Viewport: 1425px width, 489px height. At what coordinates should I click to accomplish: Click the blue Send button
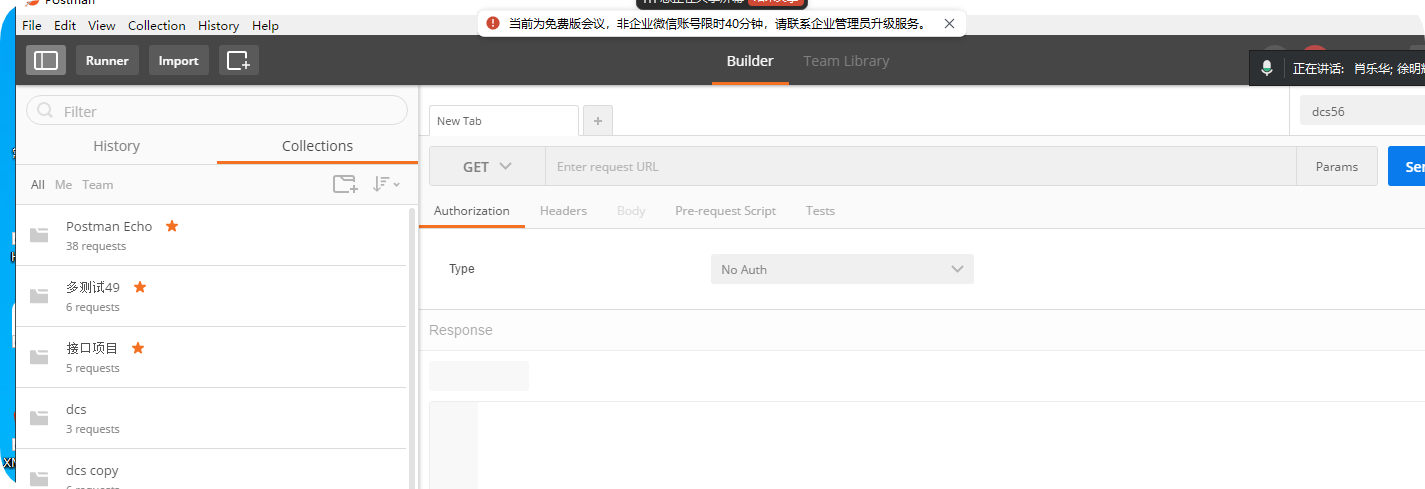point(1407,167)
